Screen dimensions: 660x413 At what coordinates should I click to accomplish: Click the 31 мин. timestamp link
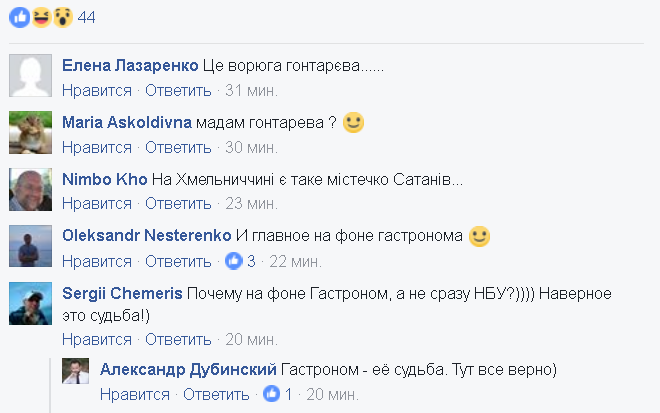coord(251,91)
